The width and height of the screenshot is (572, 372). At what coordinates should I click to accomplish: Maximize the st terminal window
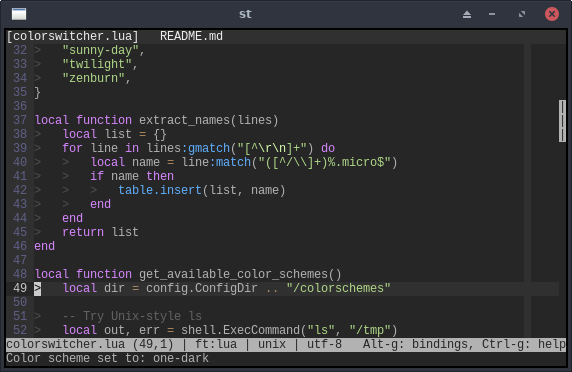pyautogui.click(x=522, y=14)
